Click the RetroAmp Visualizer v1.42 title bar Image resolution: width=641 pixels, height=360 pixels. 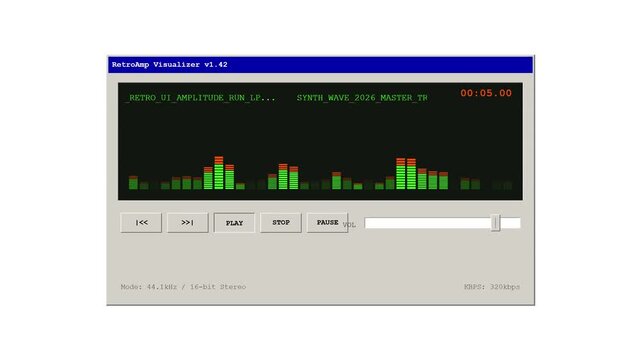click(320, 65)
